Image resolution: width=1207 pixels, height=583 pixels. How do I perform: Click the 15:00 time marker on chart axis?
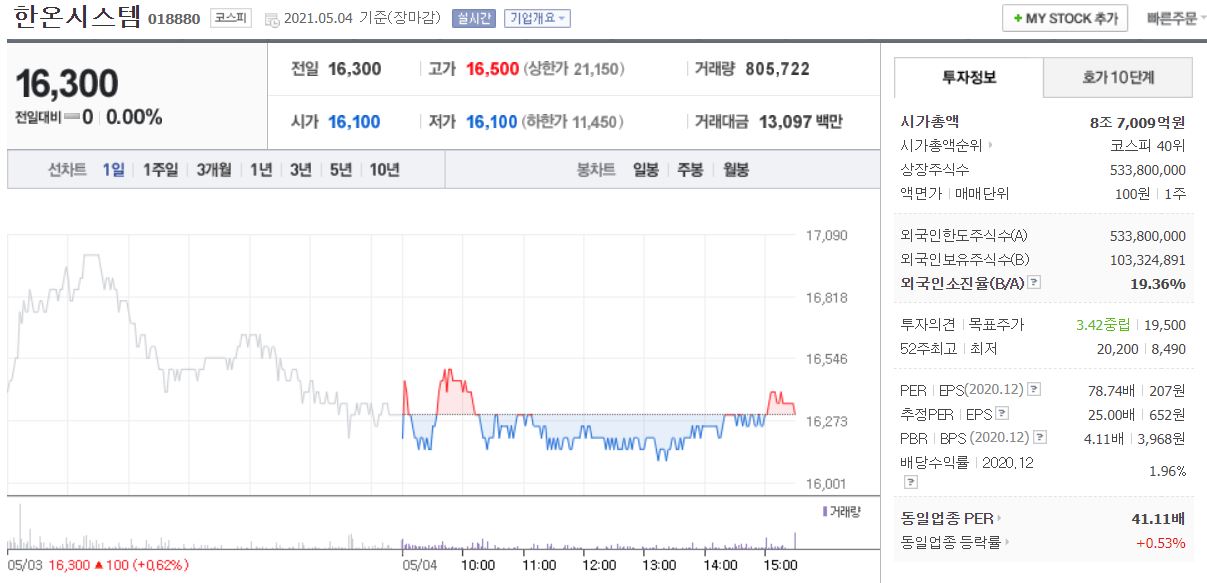[780, 565]
